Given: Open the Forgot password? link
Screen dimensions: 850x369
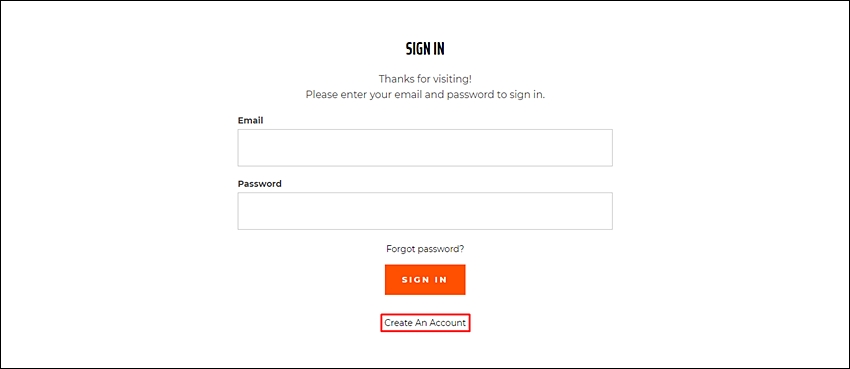Looking at the screenshot, I should pos(425,249).
